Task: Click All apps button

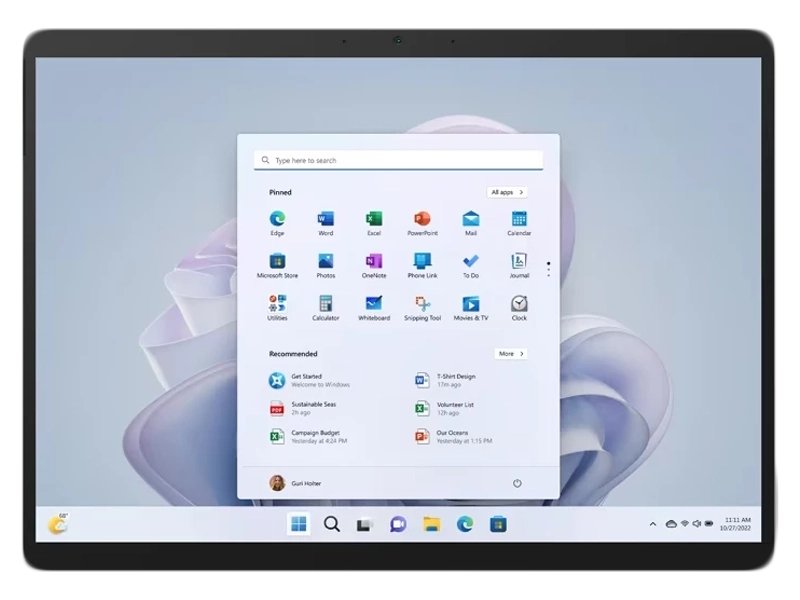Action: 507,192
